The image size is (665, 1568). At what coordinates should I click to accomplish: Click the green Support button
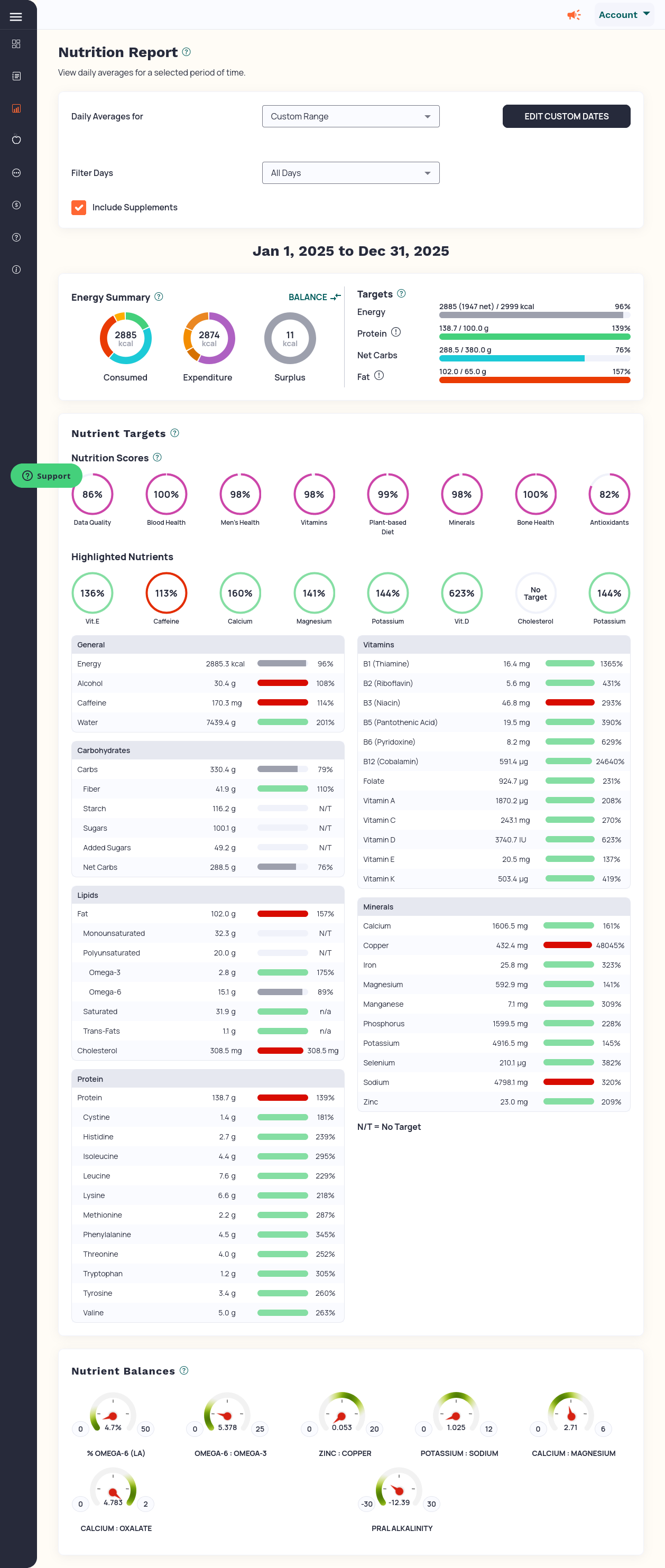[x=47, y=476]
